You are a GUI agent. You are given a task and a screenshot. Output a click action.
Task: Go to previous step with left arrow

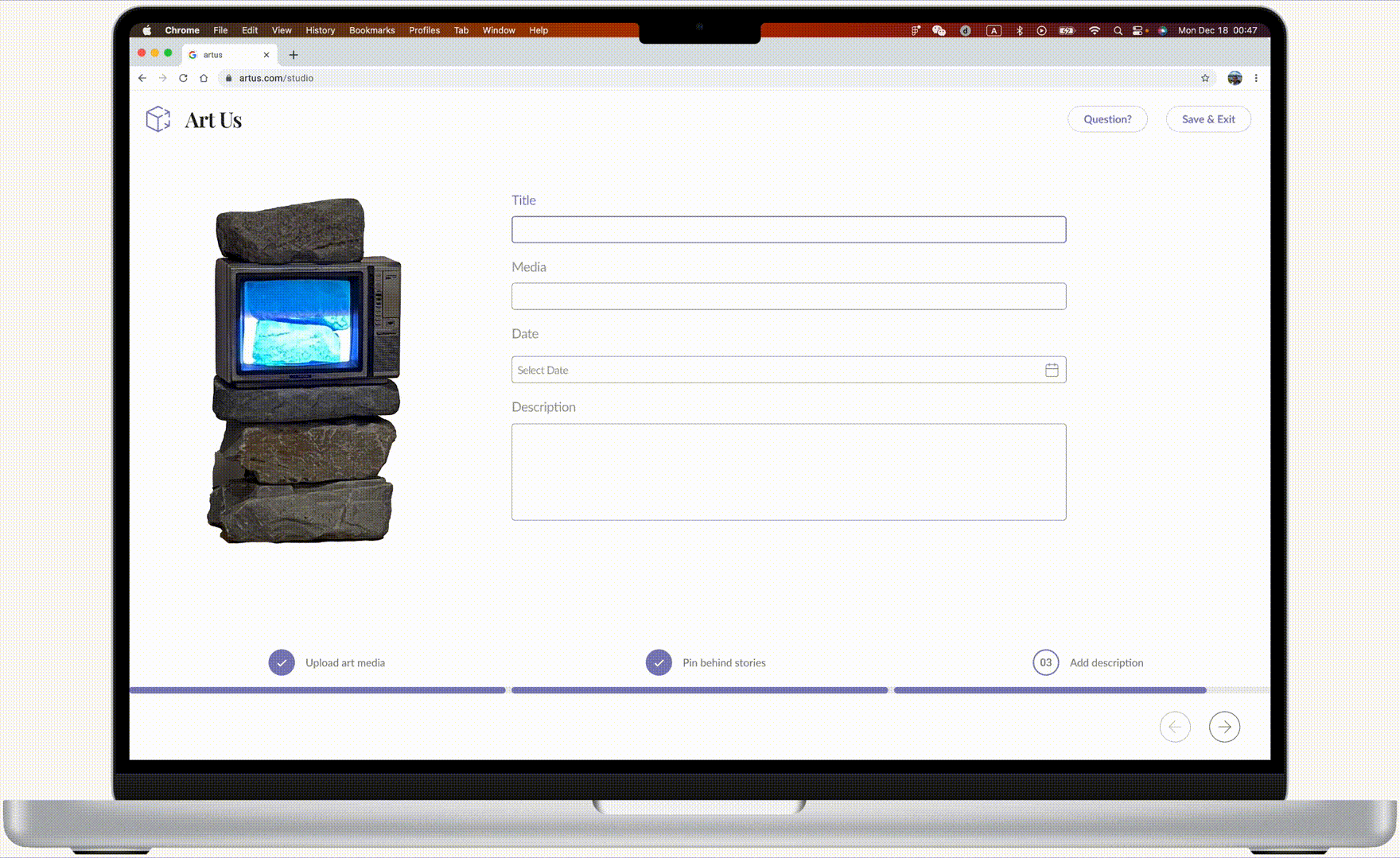(x=1175, y=727)
